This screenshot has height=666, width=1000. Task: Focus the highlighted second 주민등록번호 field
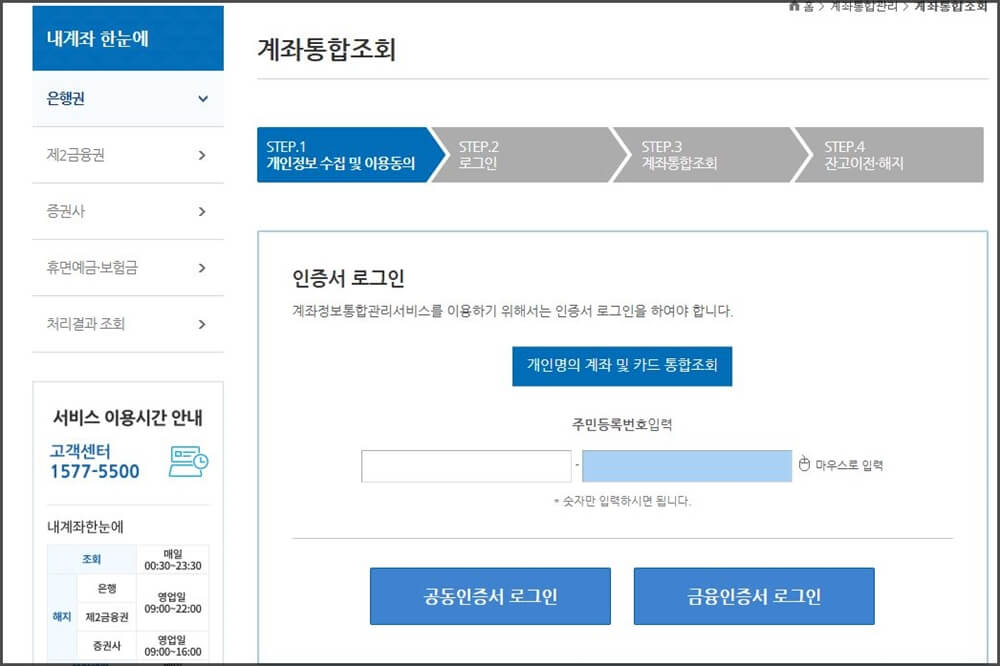pos(687,466)
